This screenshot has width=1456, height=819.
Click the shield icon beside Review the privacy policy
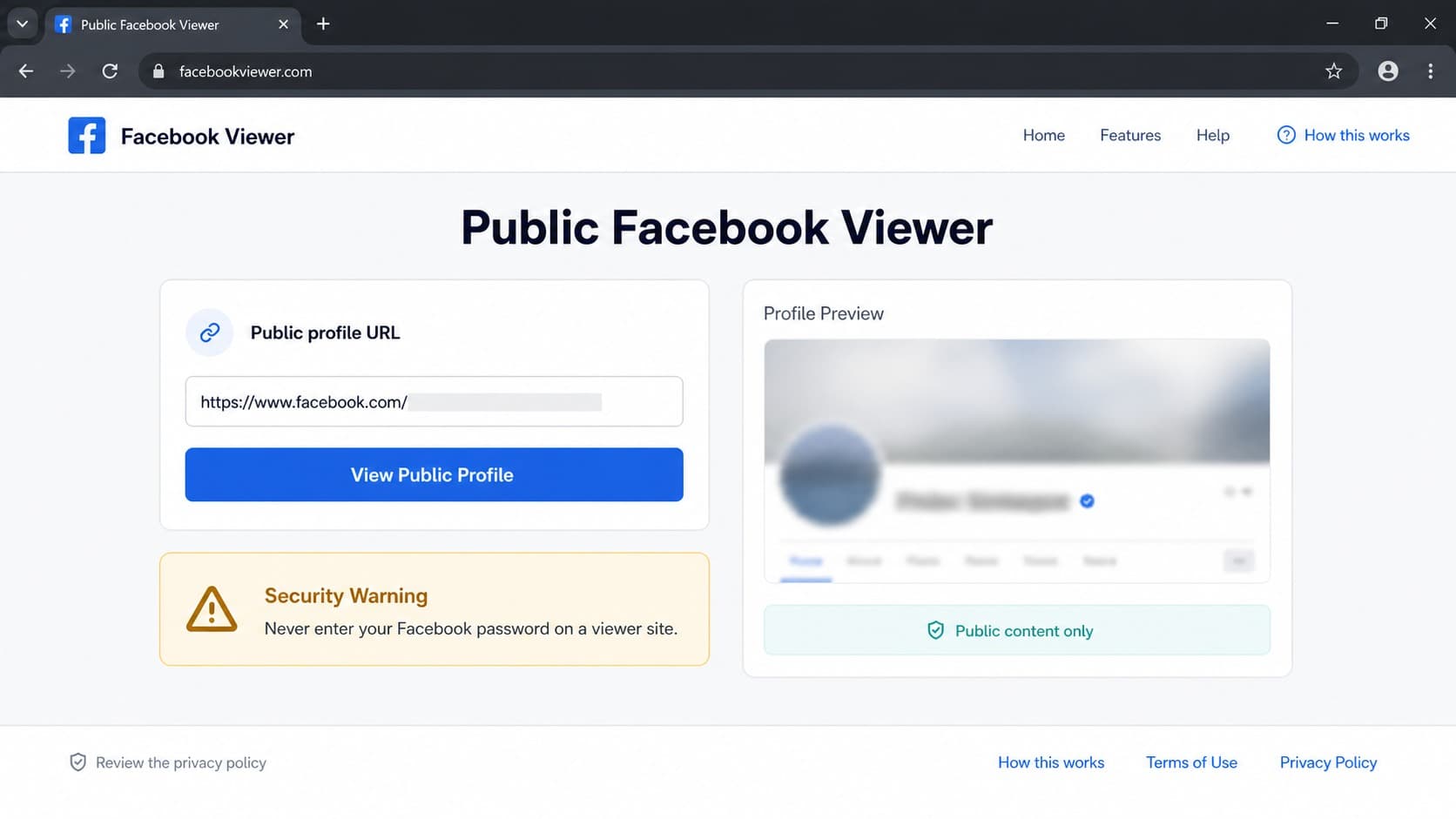[x=78, y=762]
